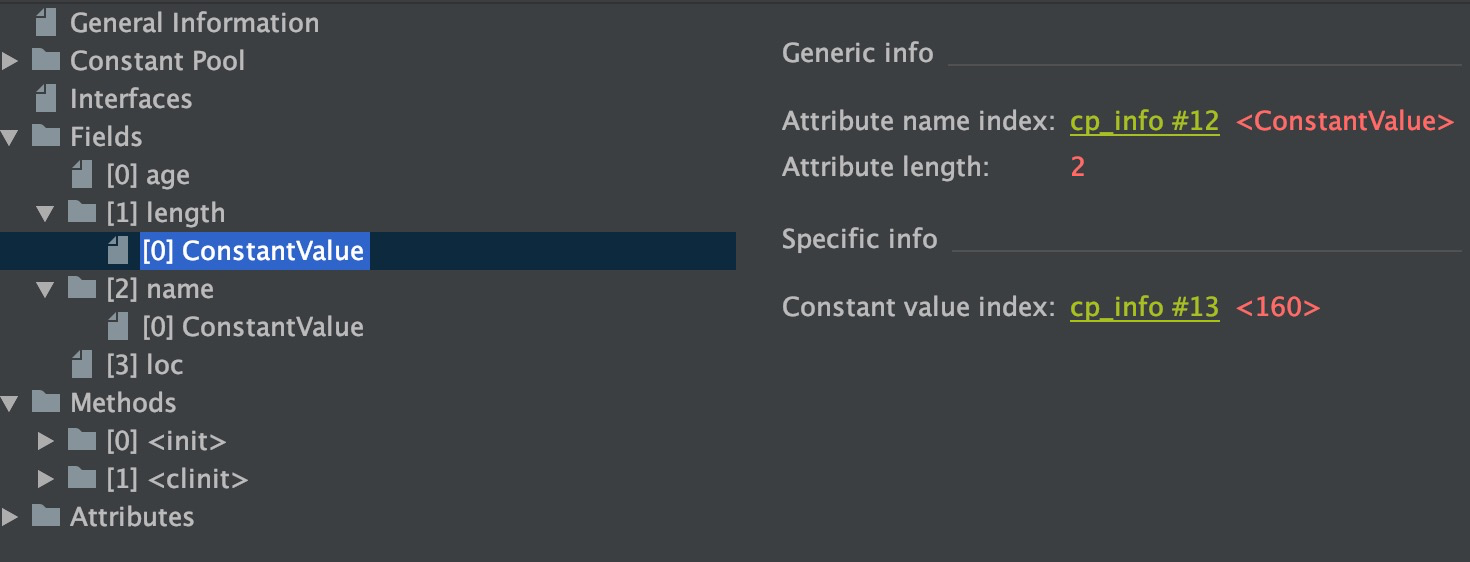The width and height of the screenshot is (1470, 562).
Task: Click the Constant Pool folder icon
Action: (45, 60)
